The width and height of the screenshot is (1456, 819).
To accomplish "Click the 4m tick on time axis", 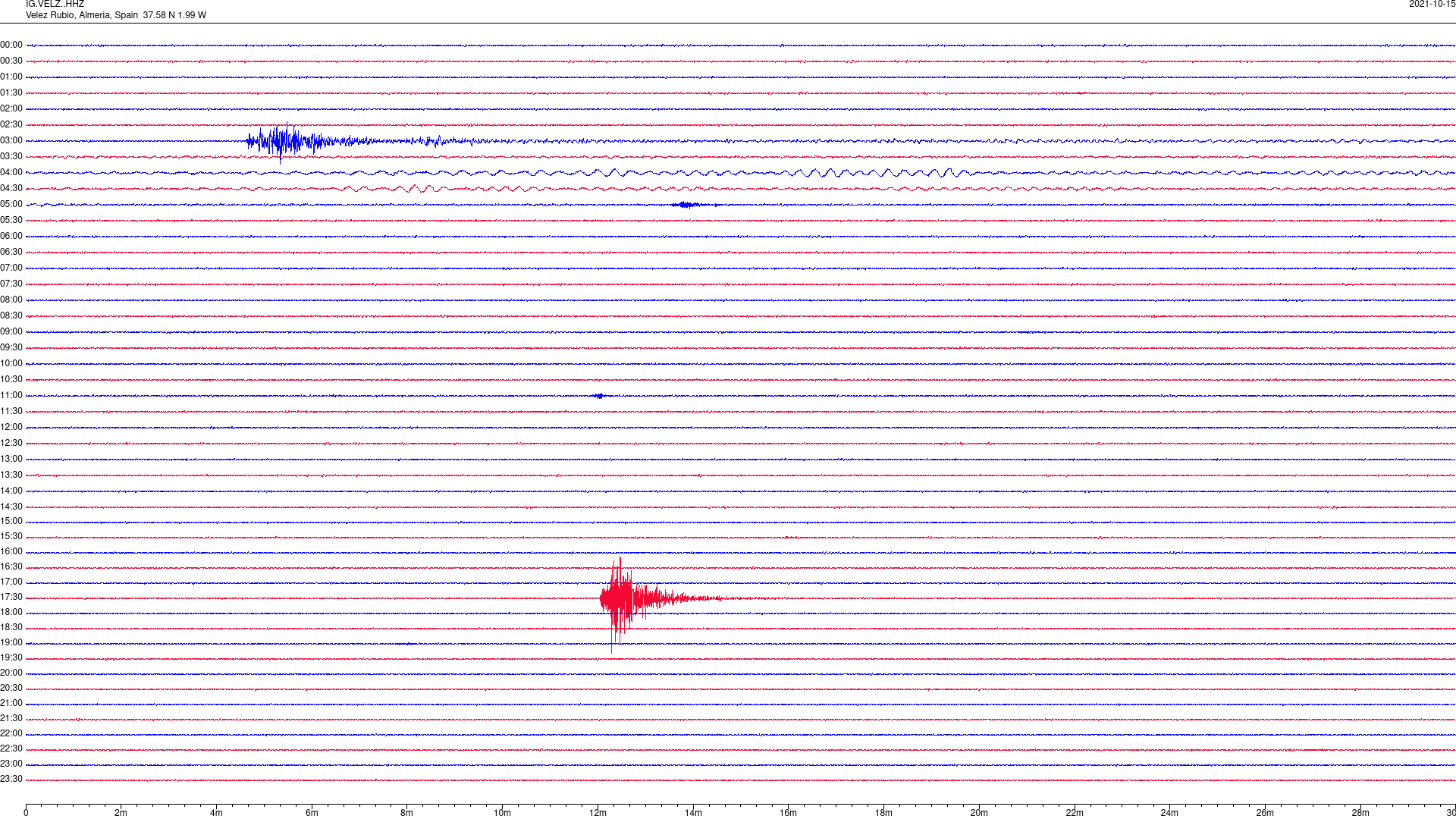I will pyautogui.click(x=216, y=812).
